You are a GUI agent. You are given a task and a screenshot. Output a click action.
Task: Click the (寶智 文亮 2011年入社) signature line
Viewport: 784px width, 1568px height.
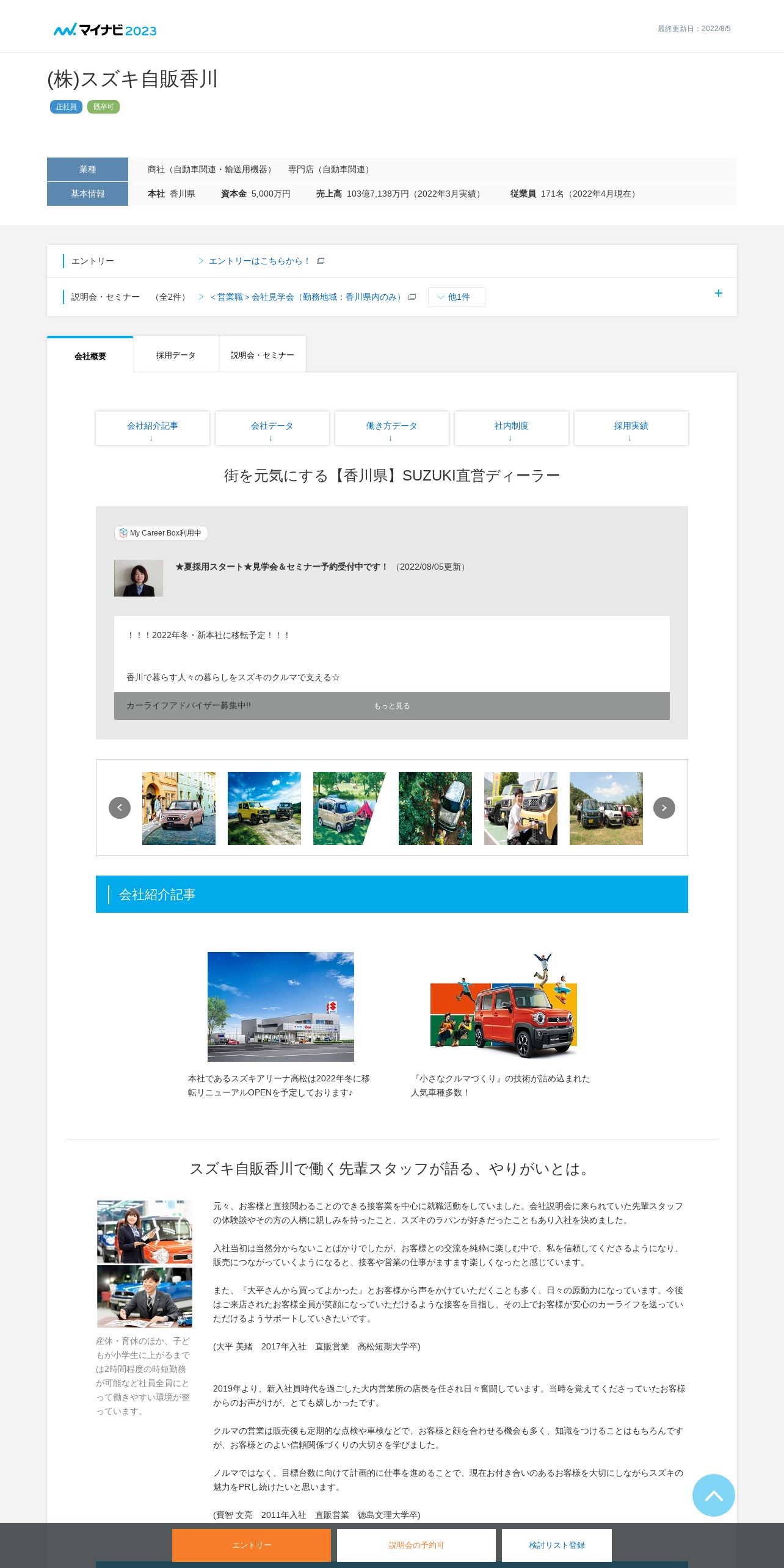316,1515
